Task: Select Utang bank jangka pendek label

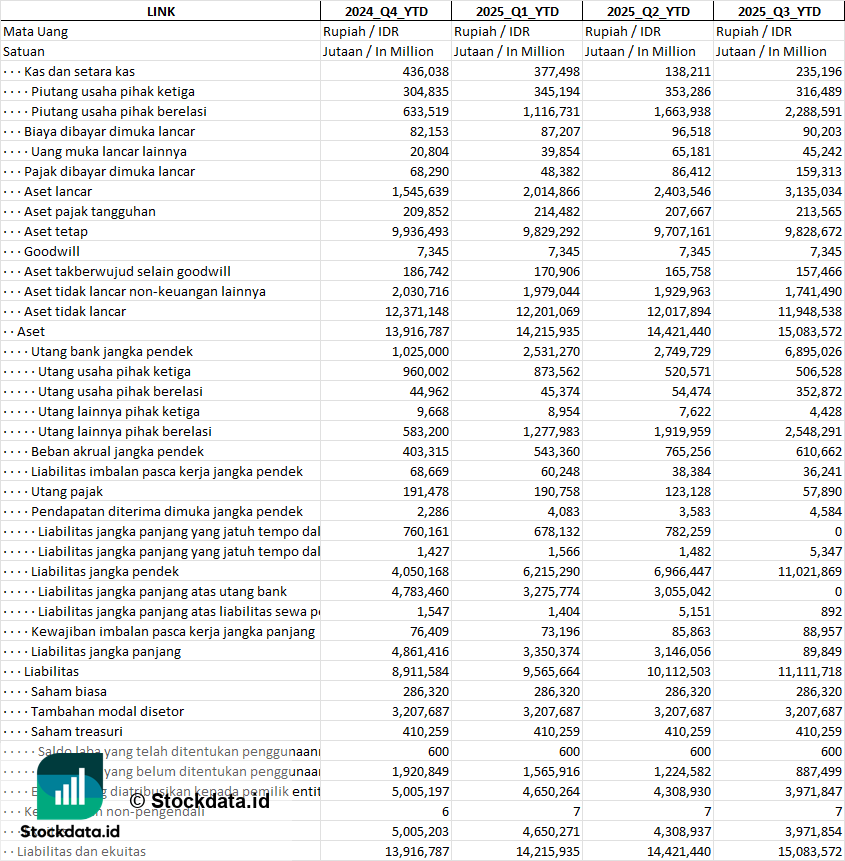Action: (111, 351)
